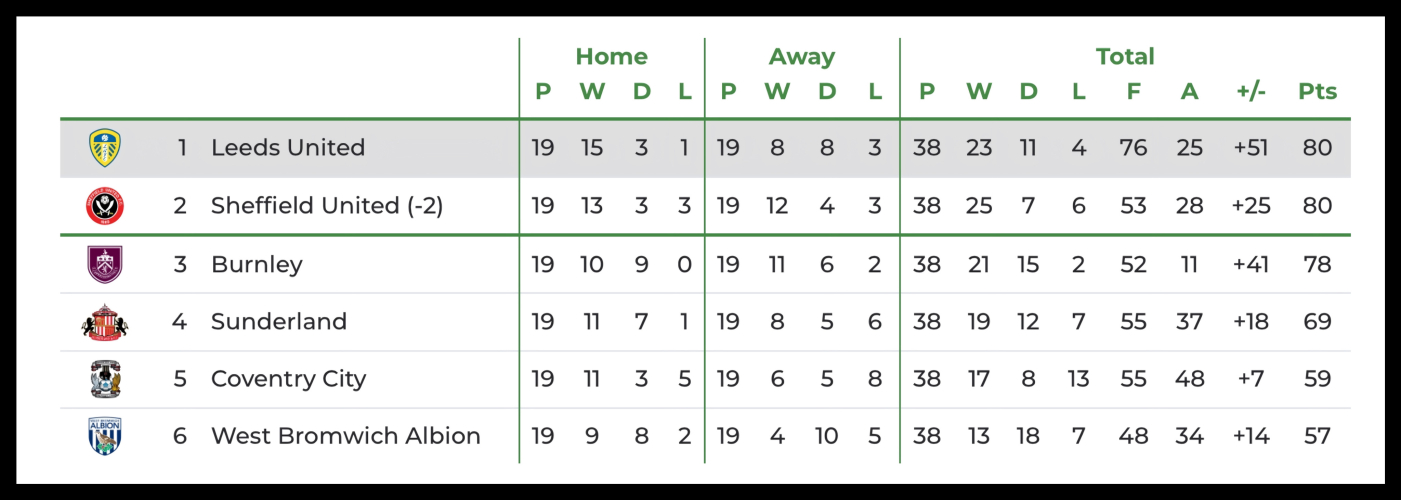Screen dimensions: 1401x500
Task: Open the West Bromwich Albion team name
Action: pos(345,437)
